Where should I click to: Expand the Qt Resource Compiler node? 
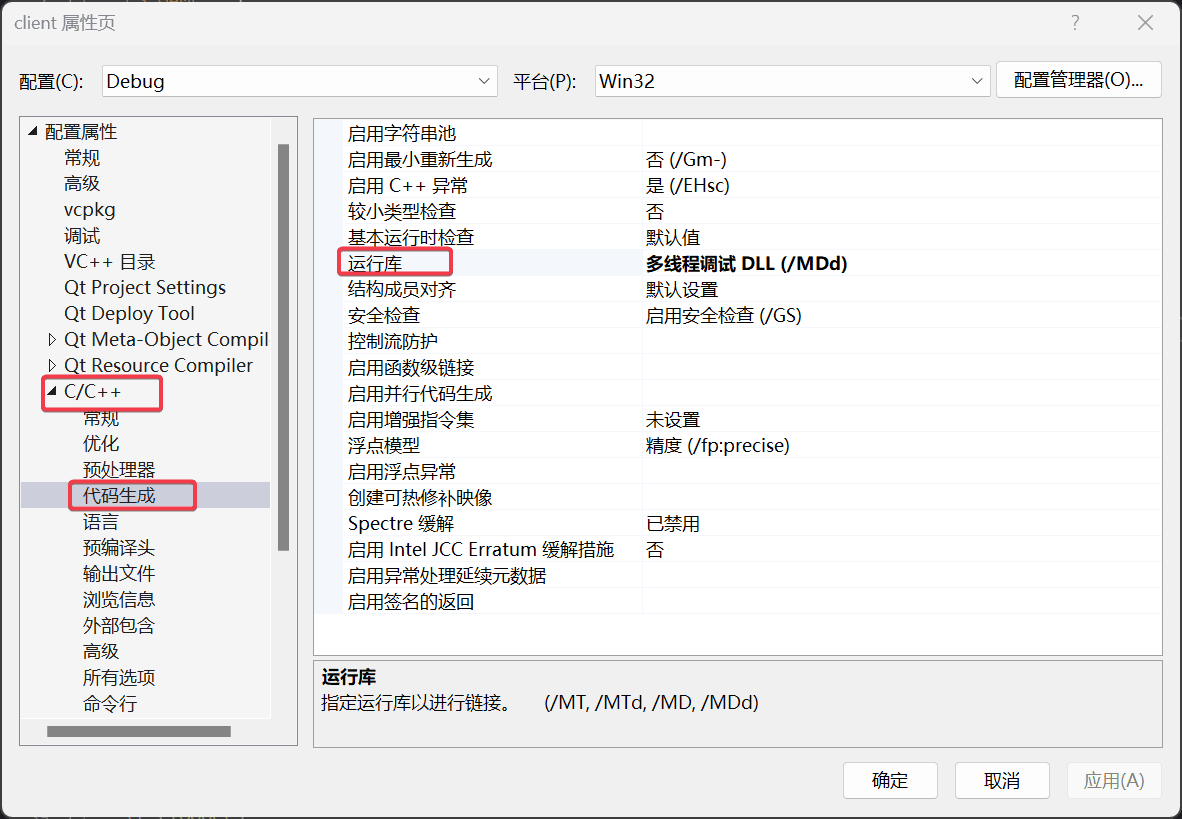tap(52, 366)
